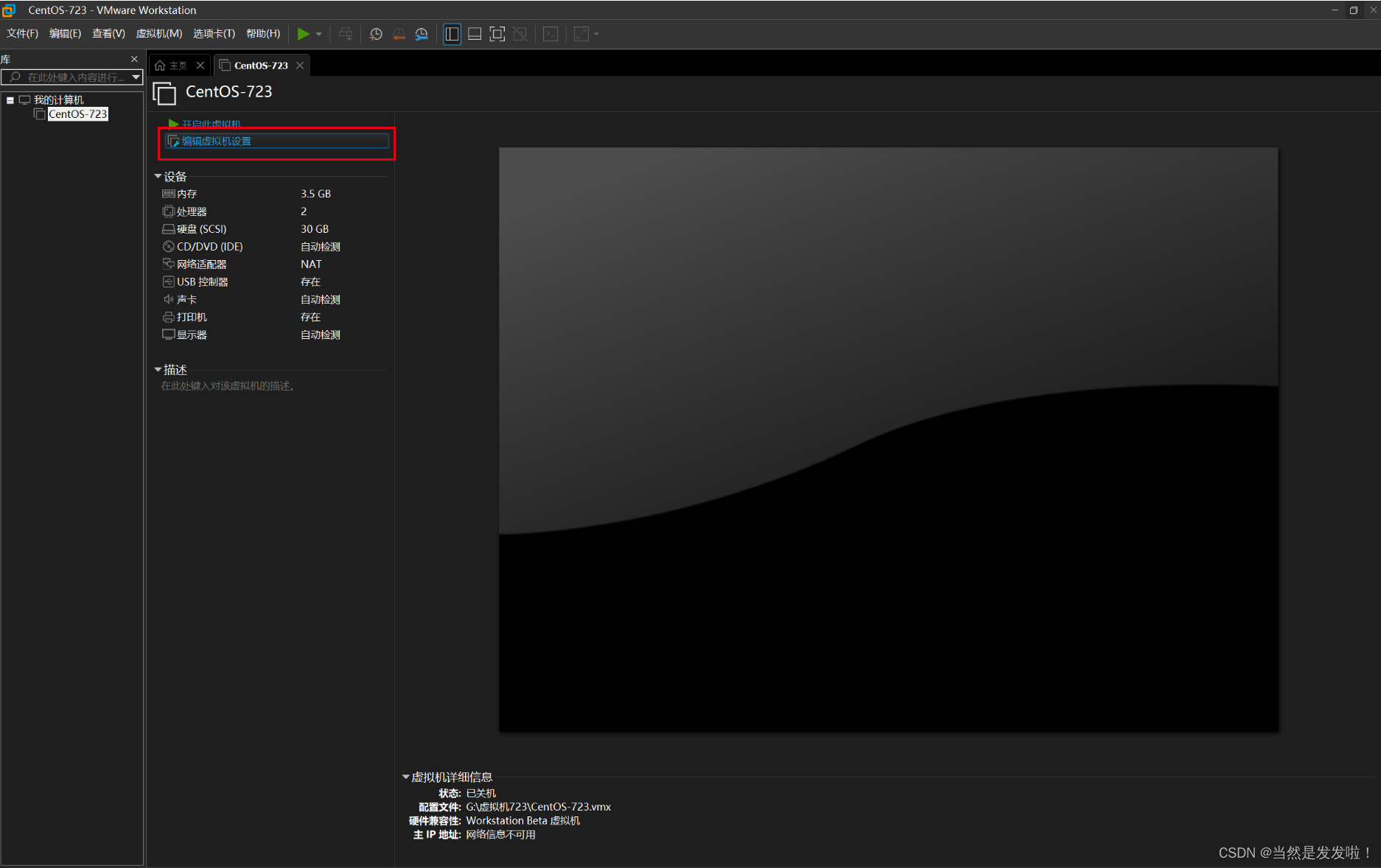Select CentOS-723 in the library tree

click(x=77, y=114)
